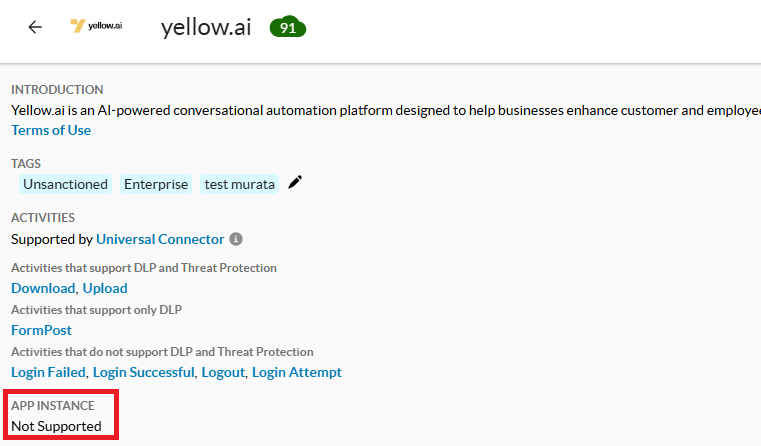Open the Terms of Use link
Image resolution: width=761 pixels, height=446 pixels.
coord(51,130)
